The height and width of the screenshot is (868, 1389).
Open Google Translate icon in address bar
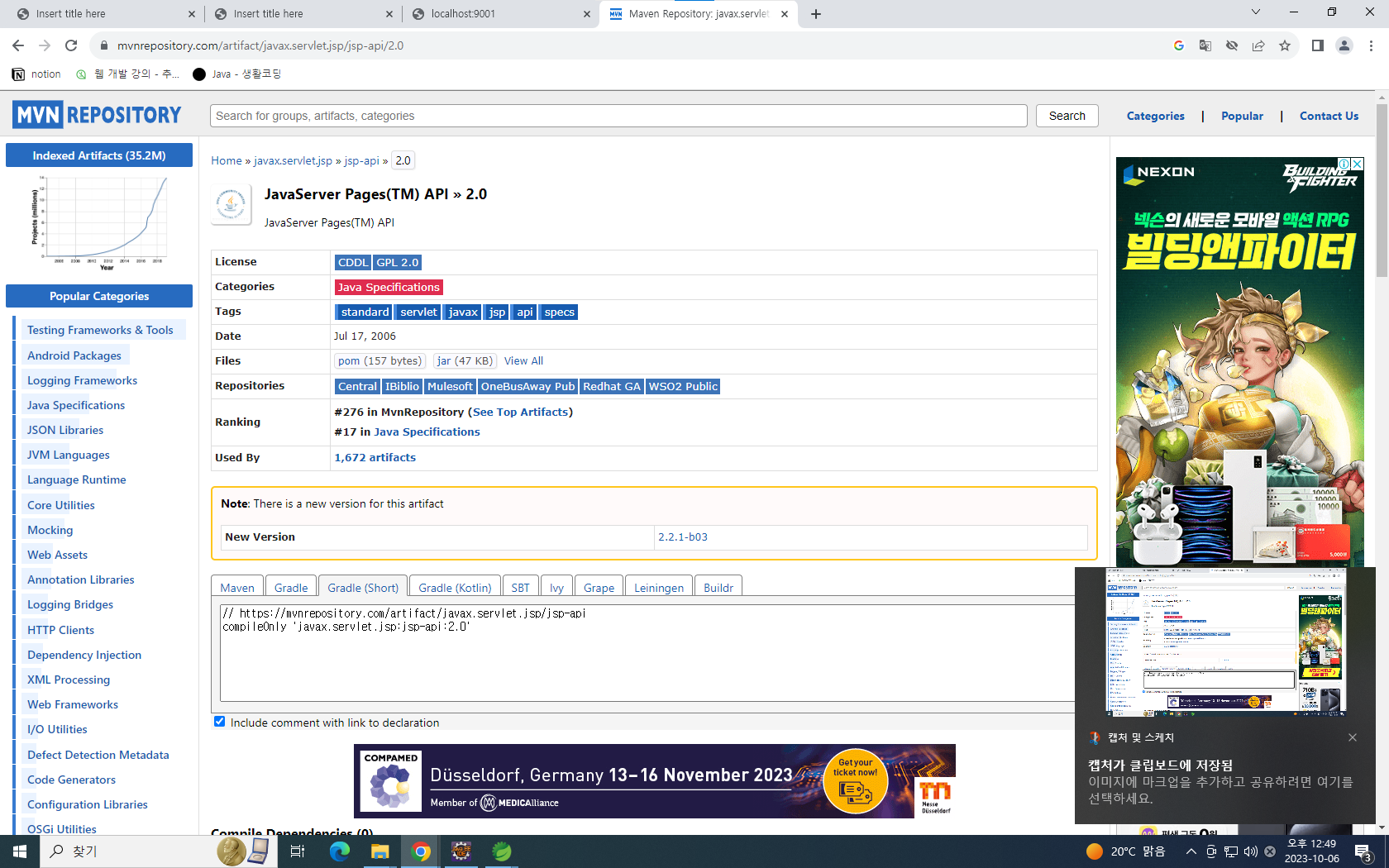pos(1205,45)
